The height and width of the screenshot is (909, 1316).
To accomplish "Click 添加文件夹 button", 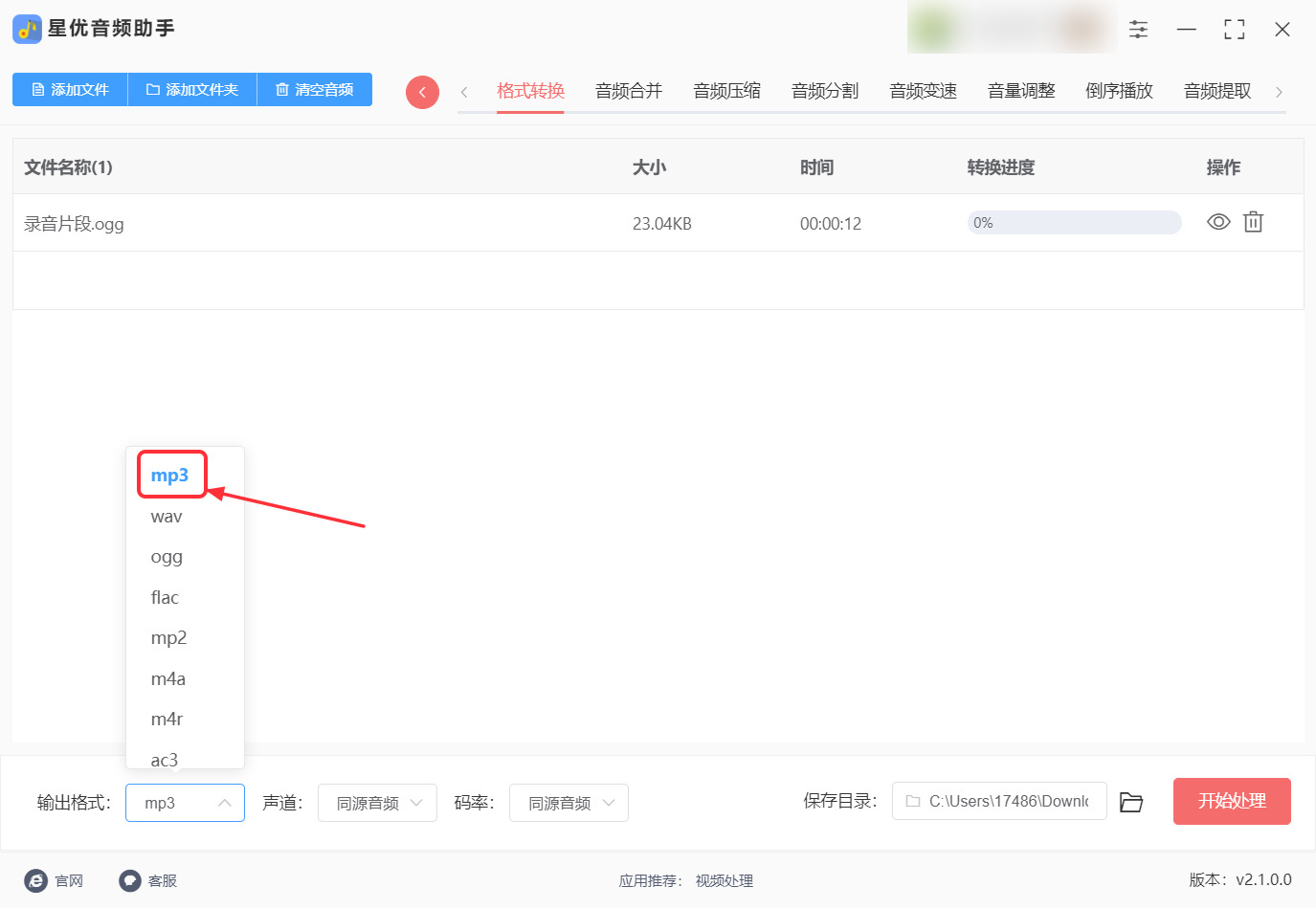I will (x=192, y=89).
